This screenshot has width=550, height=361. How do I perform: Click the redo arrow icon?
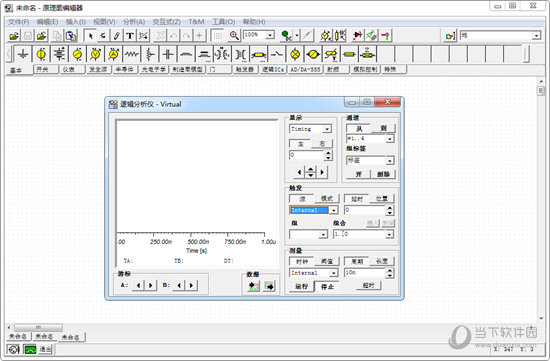[186, 36]
